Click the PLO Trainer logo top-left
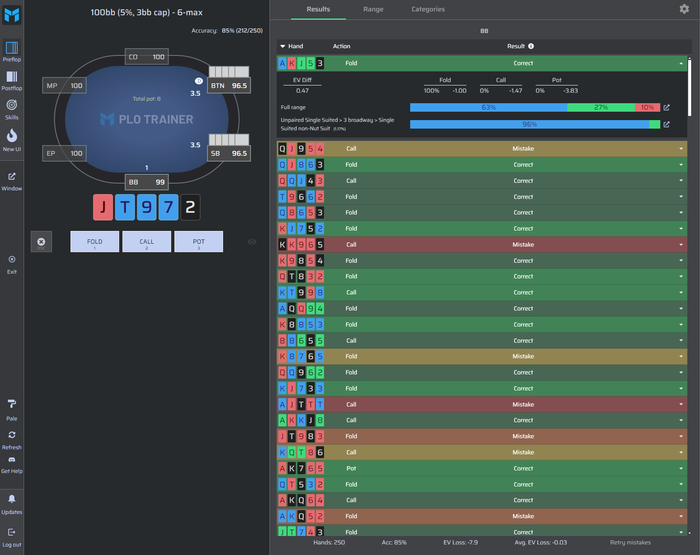The width and height of the screenshot is (700, 555). pos(12,15)
